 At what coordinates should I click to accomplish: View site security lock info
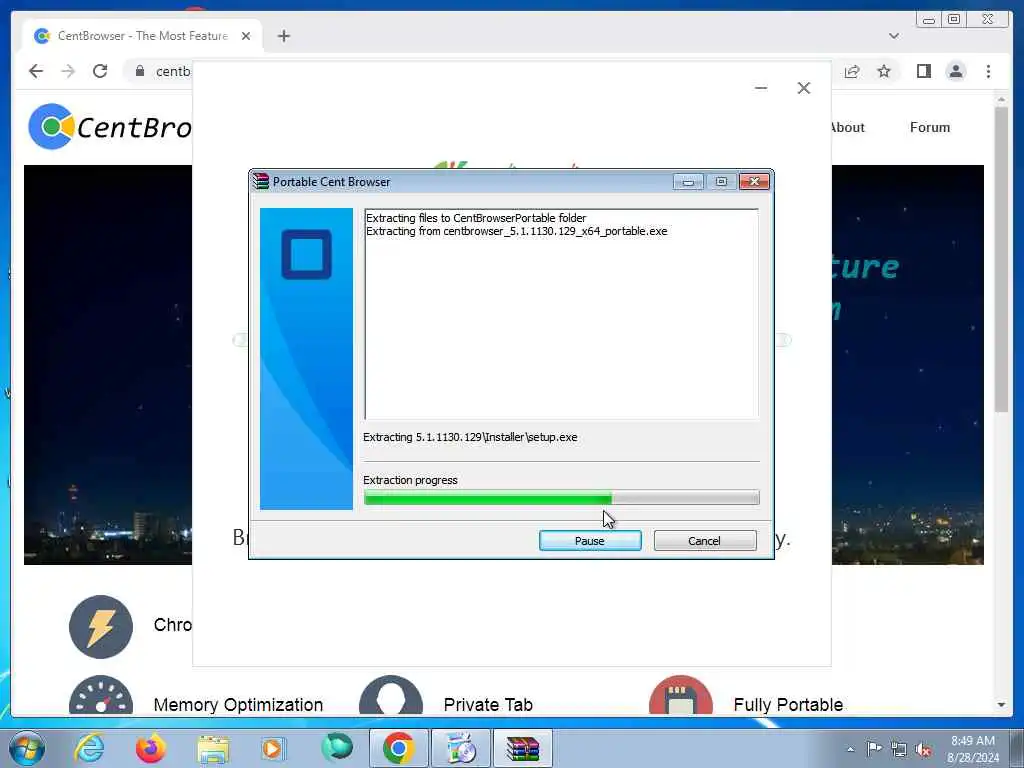(x=140, y=71)
